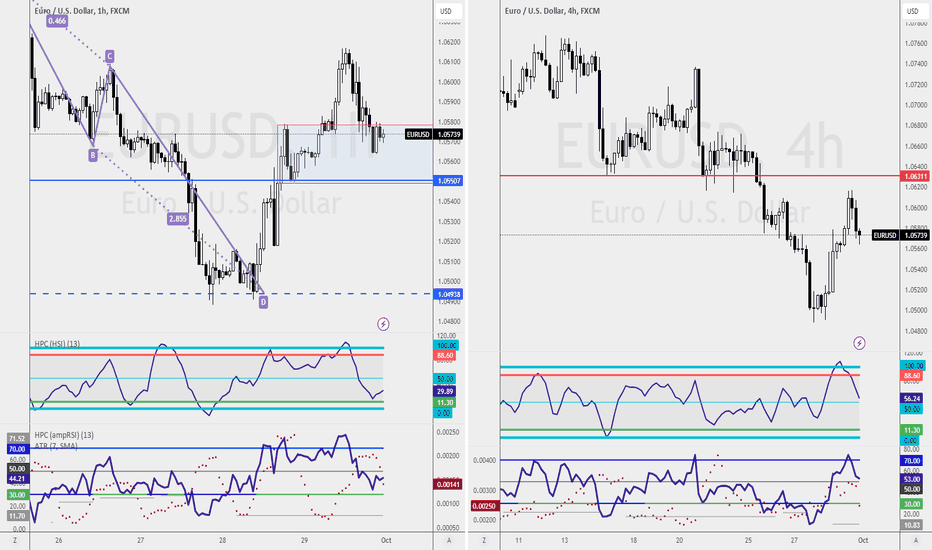This screenshot has height=550, width=932.
Task: Click the 56.24 HSI value on 4h chart
Action: pyautogui.click(x=912, y=398)
